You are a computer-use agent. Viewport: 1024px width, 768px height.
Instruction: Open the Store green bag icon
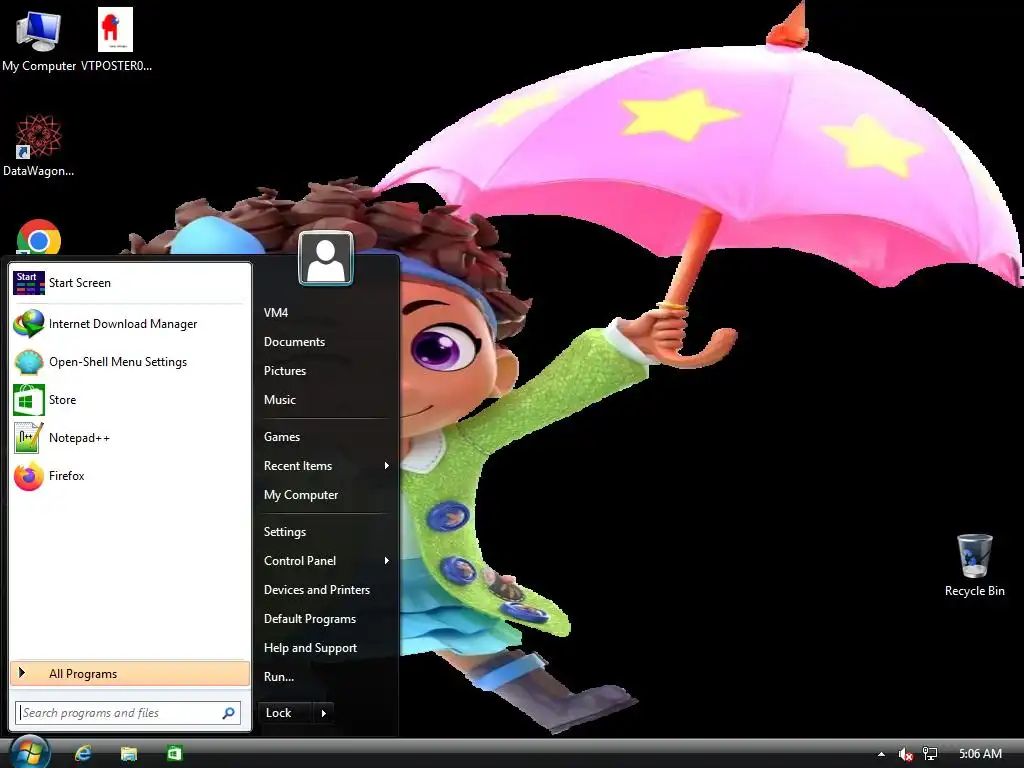click(29, 400)
